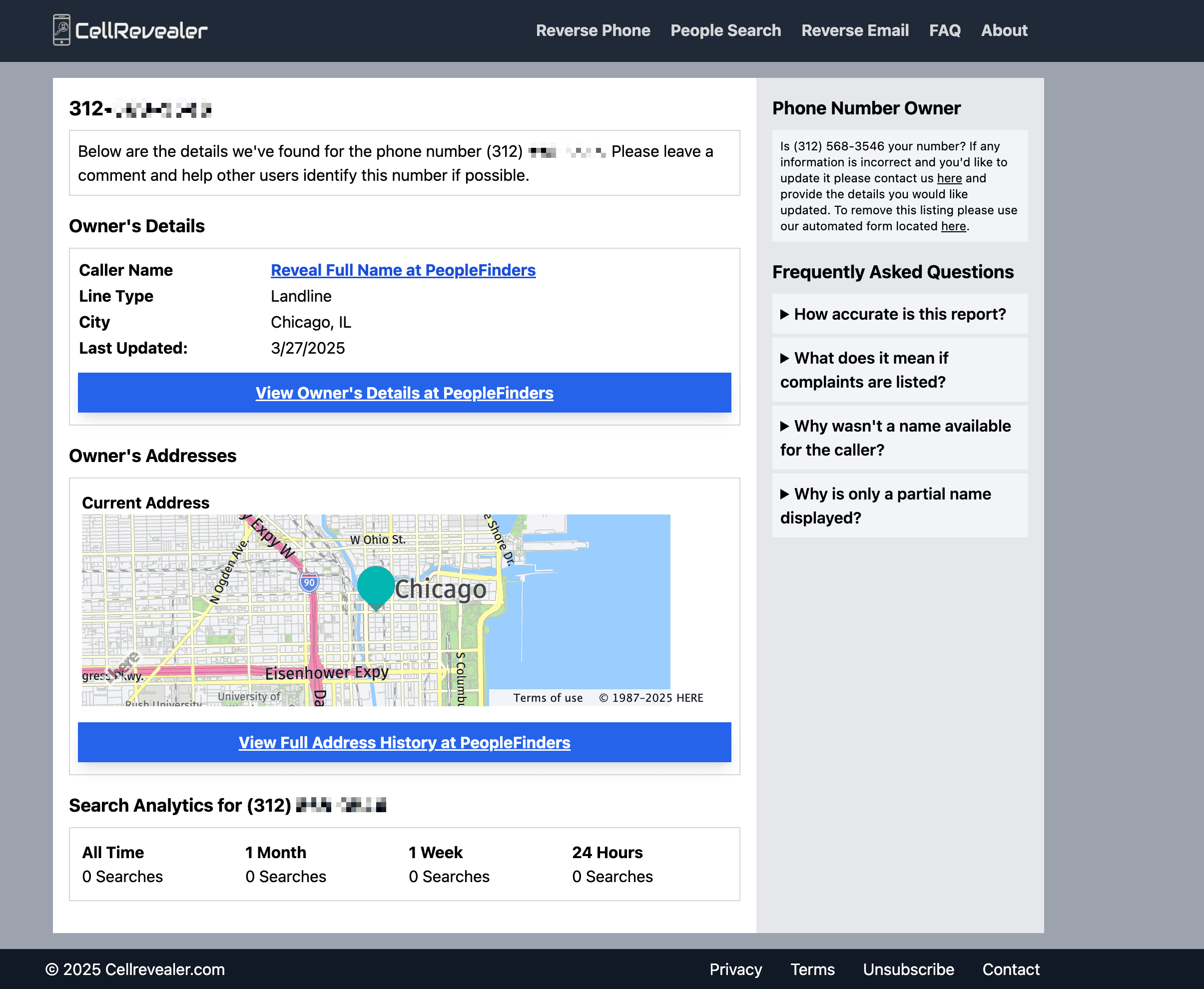Click the map Terms of use link
1204x989 pixels.
548,698
